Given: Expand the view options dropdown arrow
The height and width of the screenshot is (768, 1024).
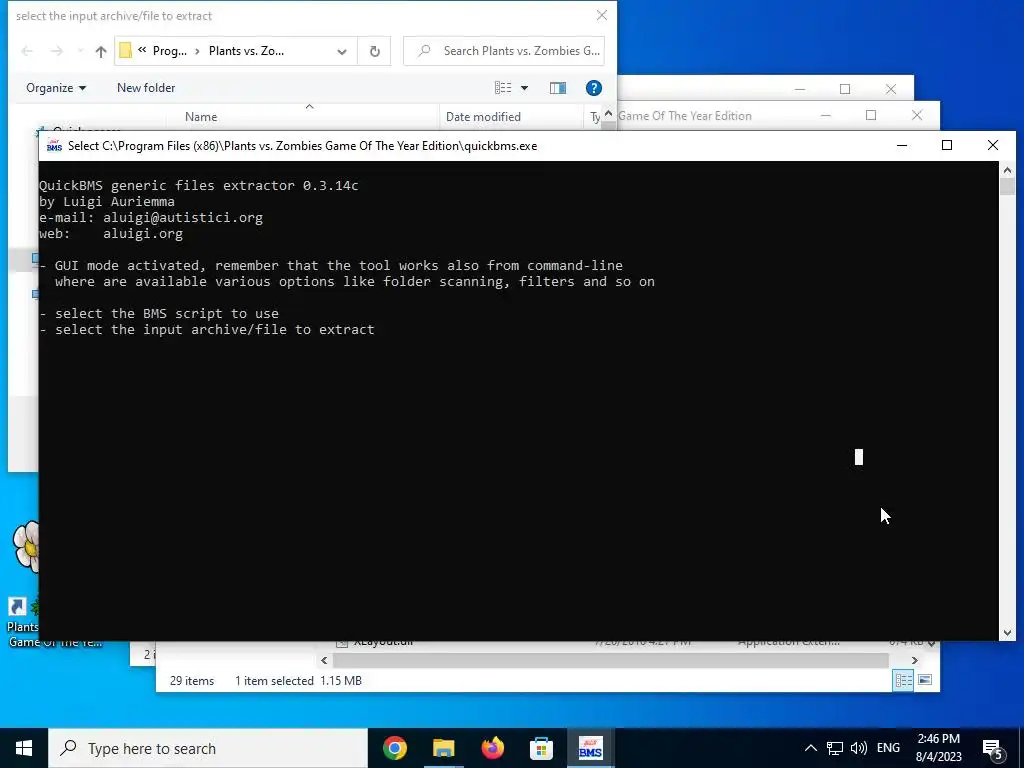Looking at the screenshot, I should 524,88.
